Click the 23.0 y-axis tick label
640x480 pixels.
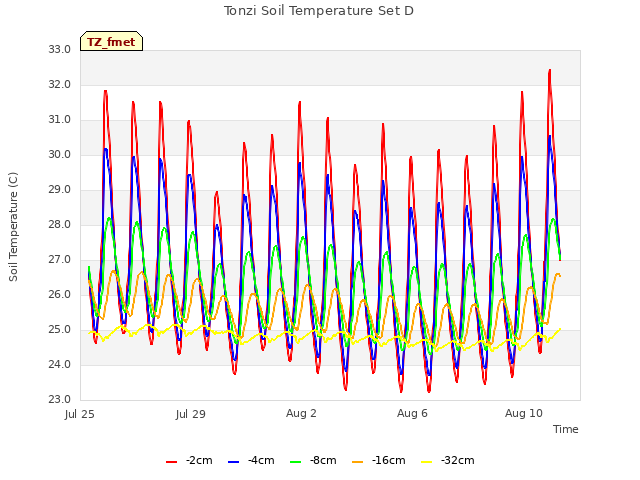pyautogui.click(x=60, y=399)
